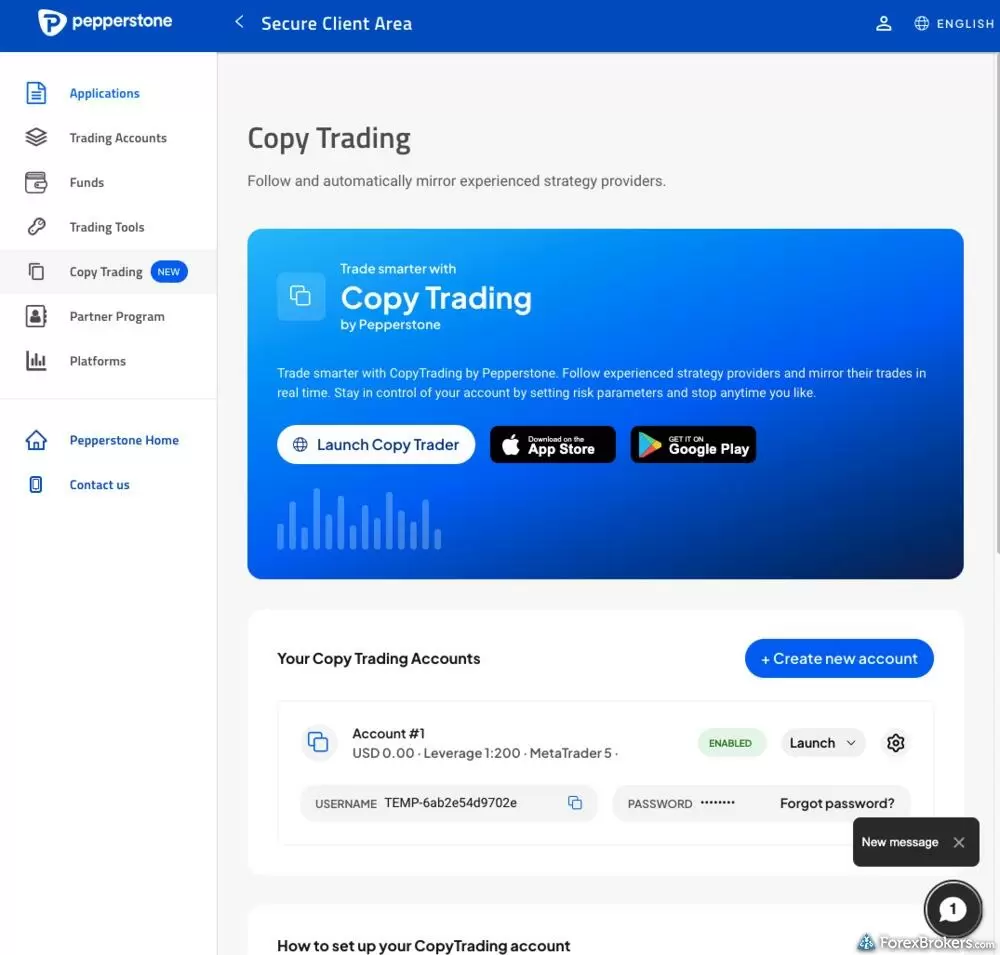1000x955 pixels.
Task: Click the Platforms bar chart icon
Action: pyautogui.click(x=36, y=360)
